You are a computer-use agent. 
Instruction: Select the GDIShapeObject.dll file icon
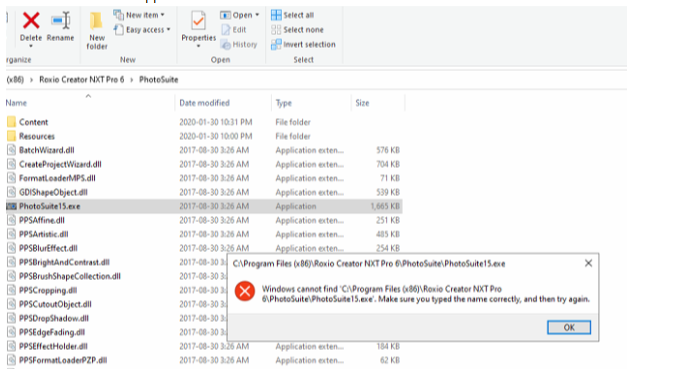11,192
